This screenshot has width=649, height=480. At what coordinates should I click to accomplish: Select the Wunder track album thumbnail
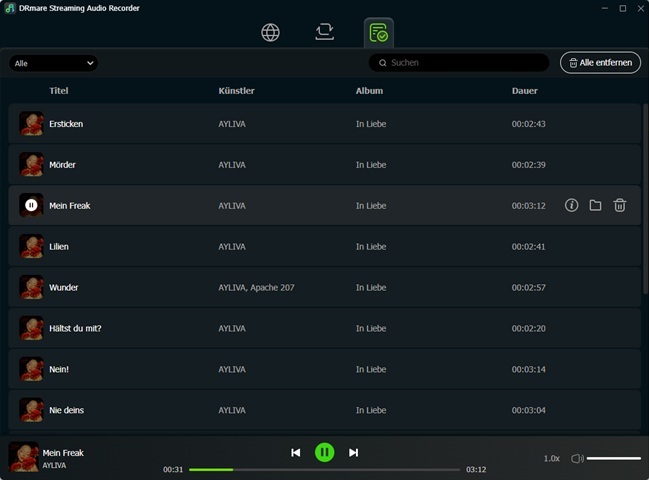coord(31,287)
